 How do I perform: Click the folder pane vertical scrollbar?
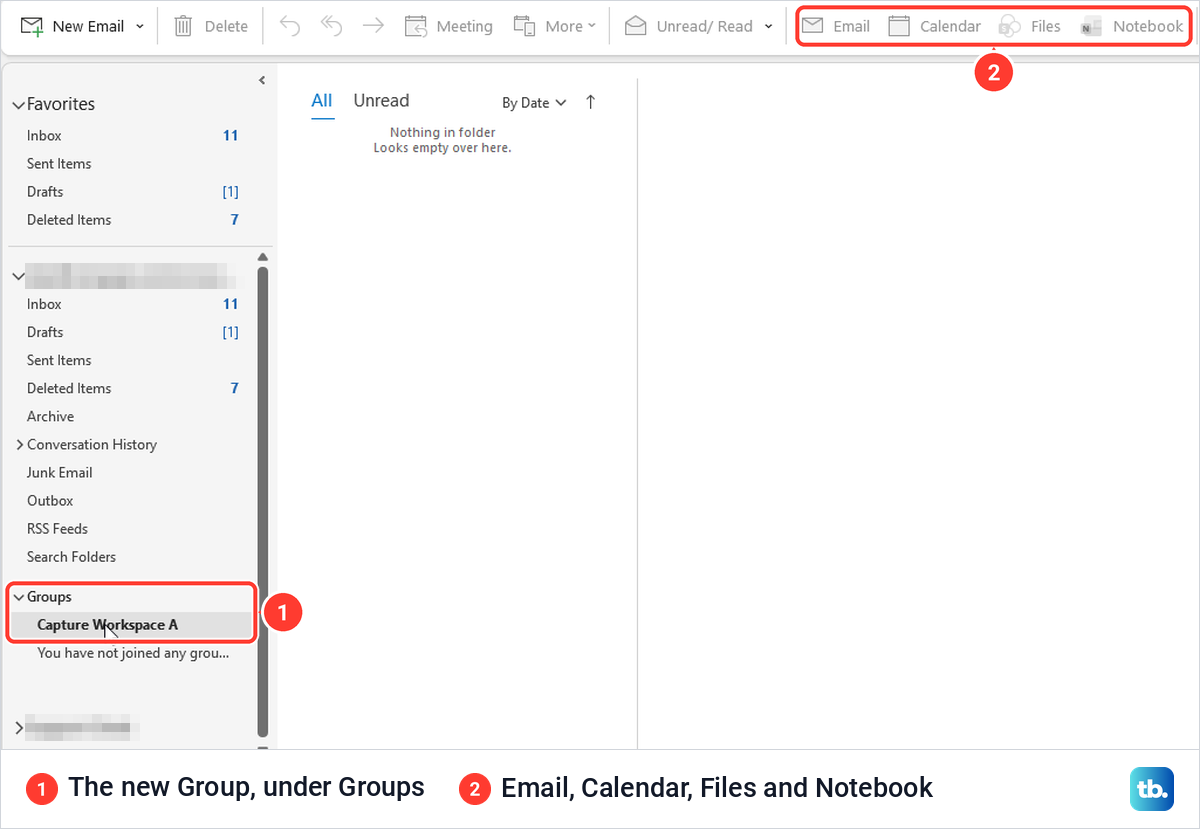pos(263,500)
